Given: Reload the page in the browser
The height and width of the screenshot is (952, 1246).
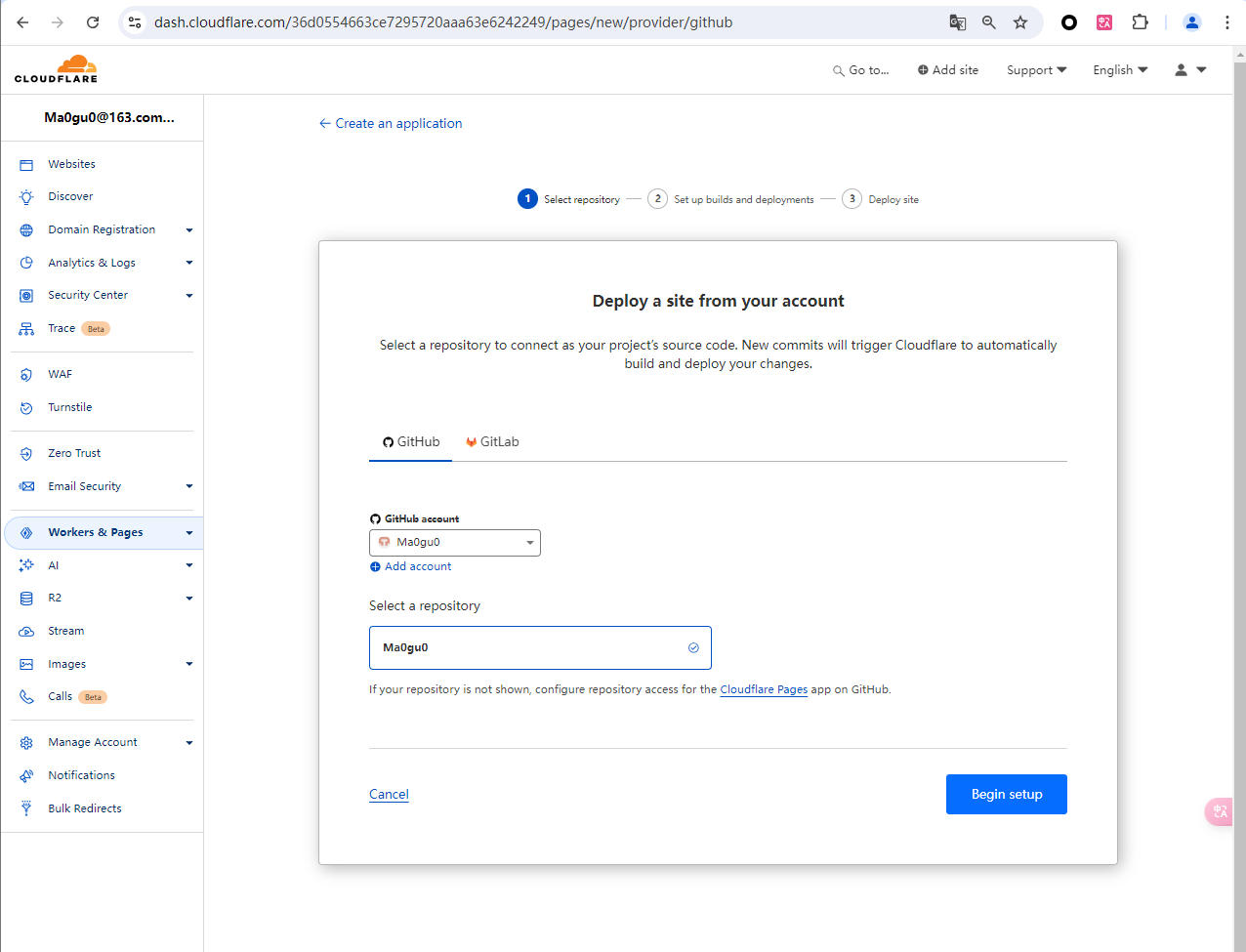Looking at the screenshot, I should pos(93,22).
